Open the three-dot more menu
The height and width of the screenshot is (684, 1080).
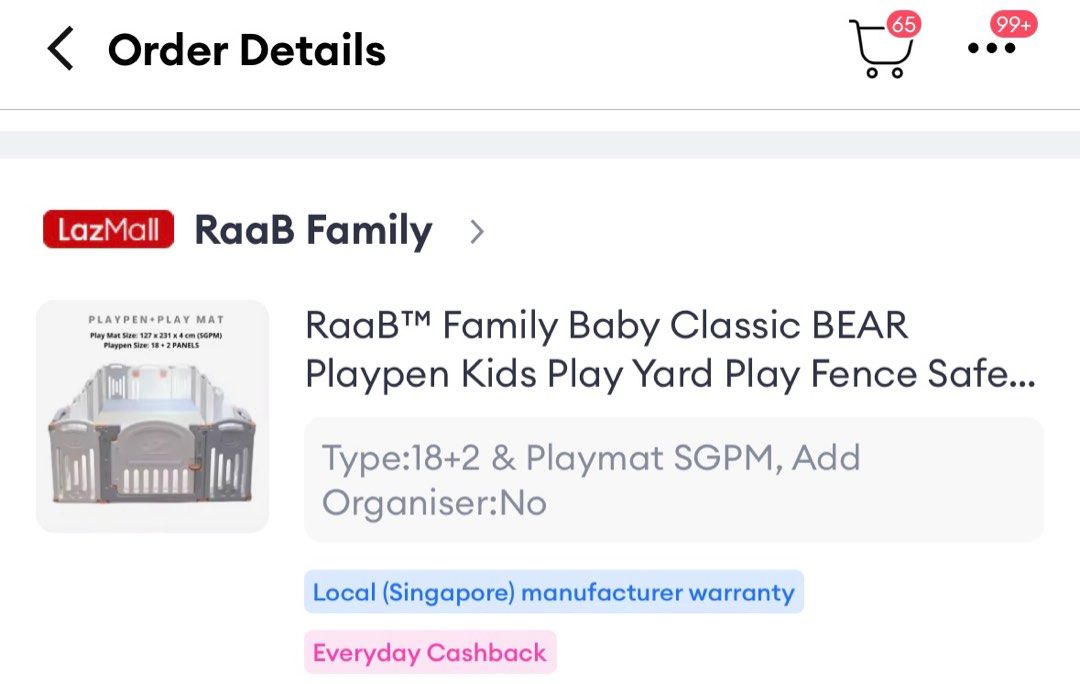point(991,48)
